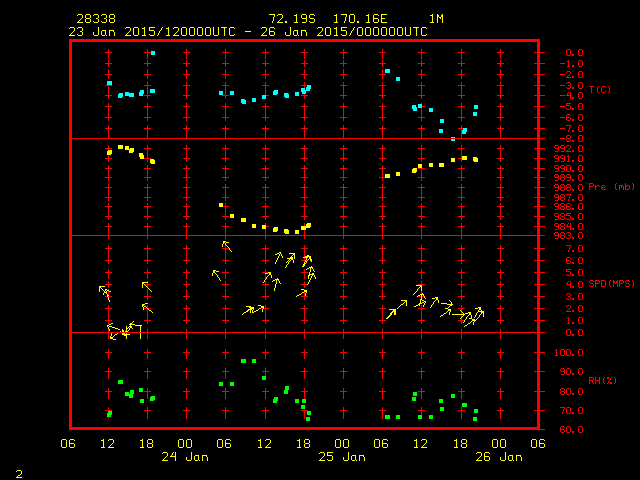Screen dimensions: 640x480
Task: Click the 985.0 pressure tick value
Action: tap(569, 217)
